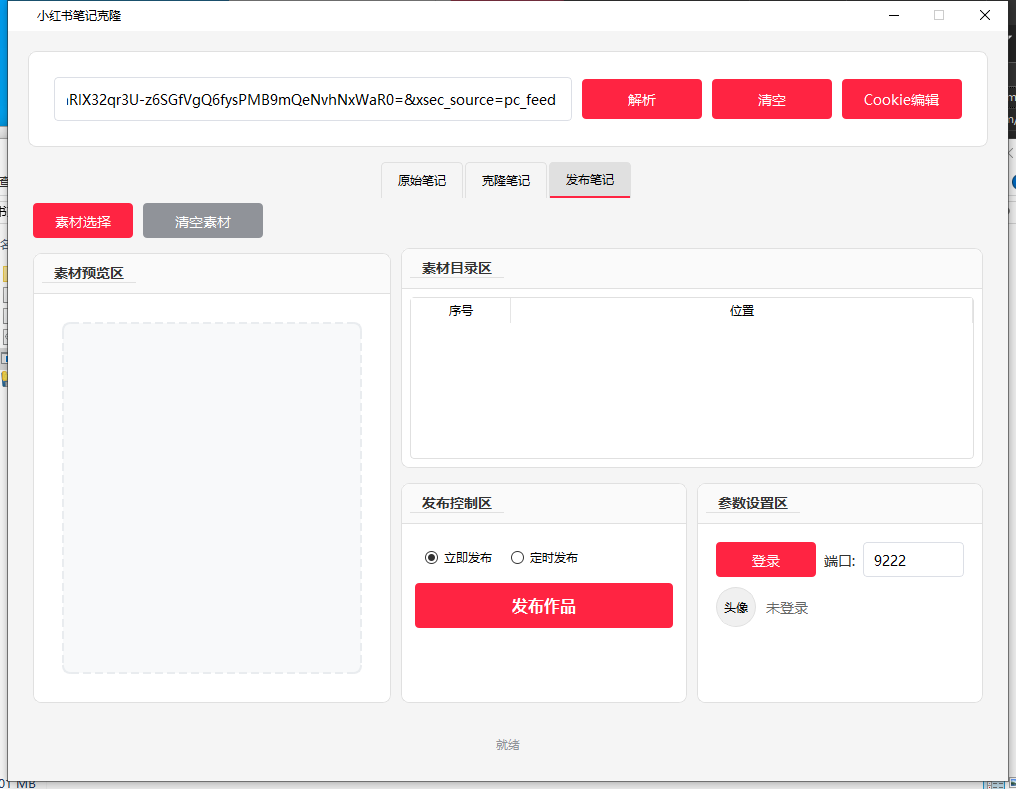1016x789 pixels.
Task: Click the 登录 login button
Action: tap(765, 559)
